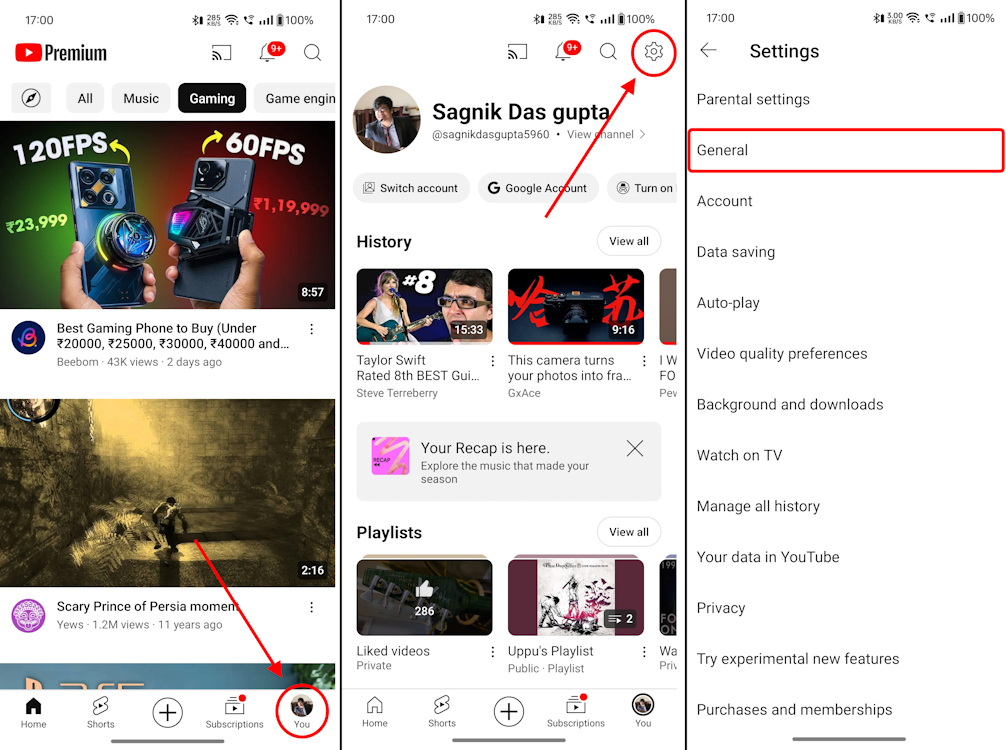
Task: Play the Scary Prince of Persia video thumbnail
Action: (168, 492)
